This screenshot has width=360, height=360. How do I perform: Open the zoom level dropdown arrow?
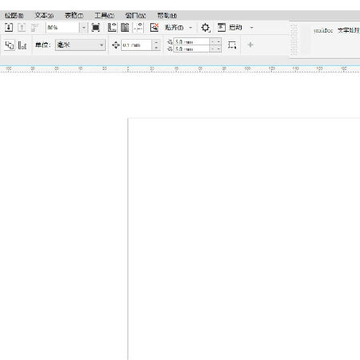84,28
